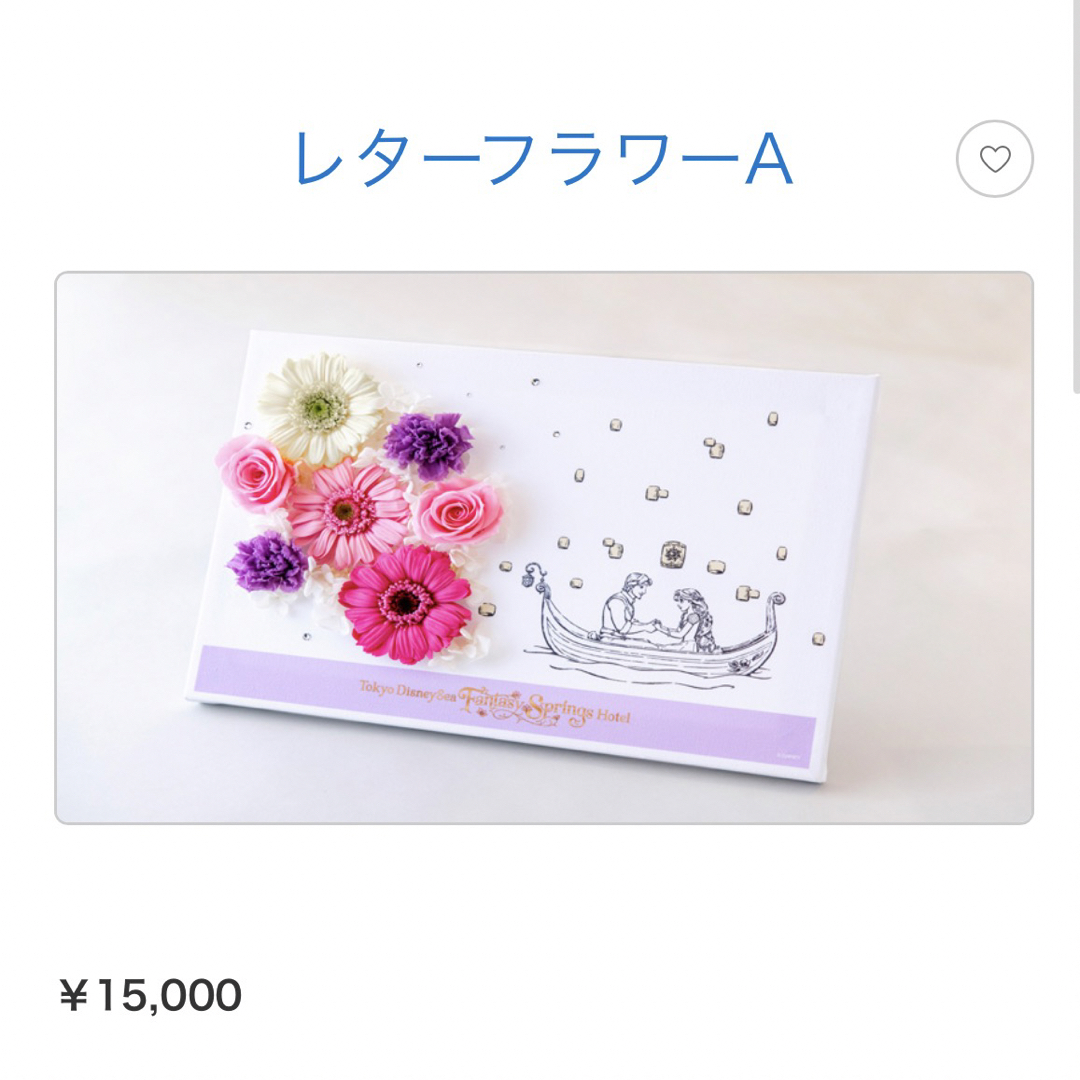Click the long-haired woman in the boat
This screenshot has height=1080, width=1080.
[x=692, y=619]
